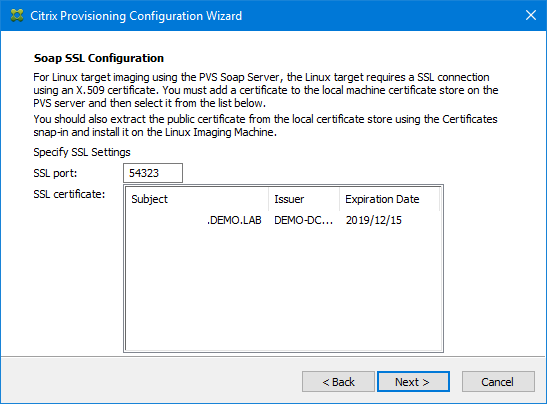The image size is (547, 404).
Task: Proceed with the Next button
Action: pyautogui.click(x=413, y=382)
